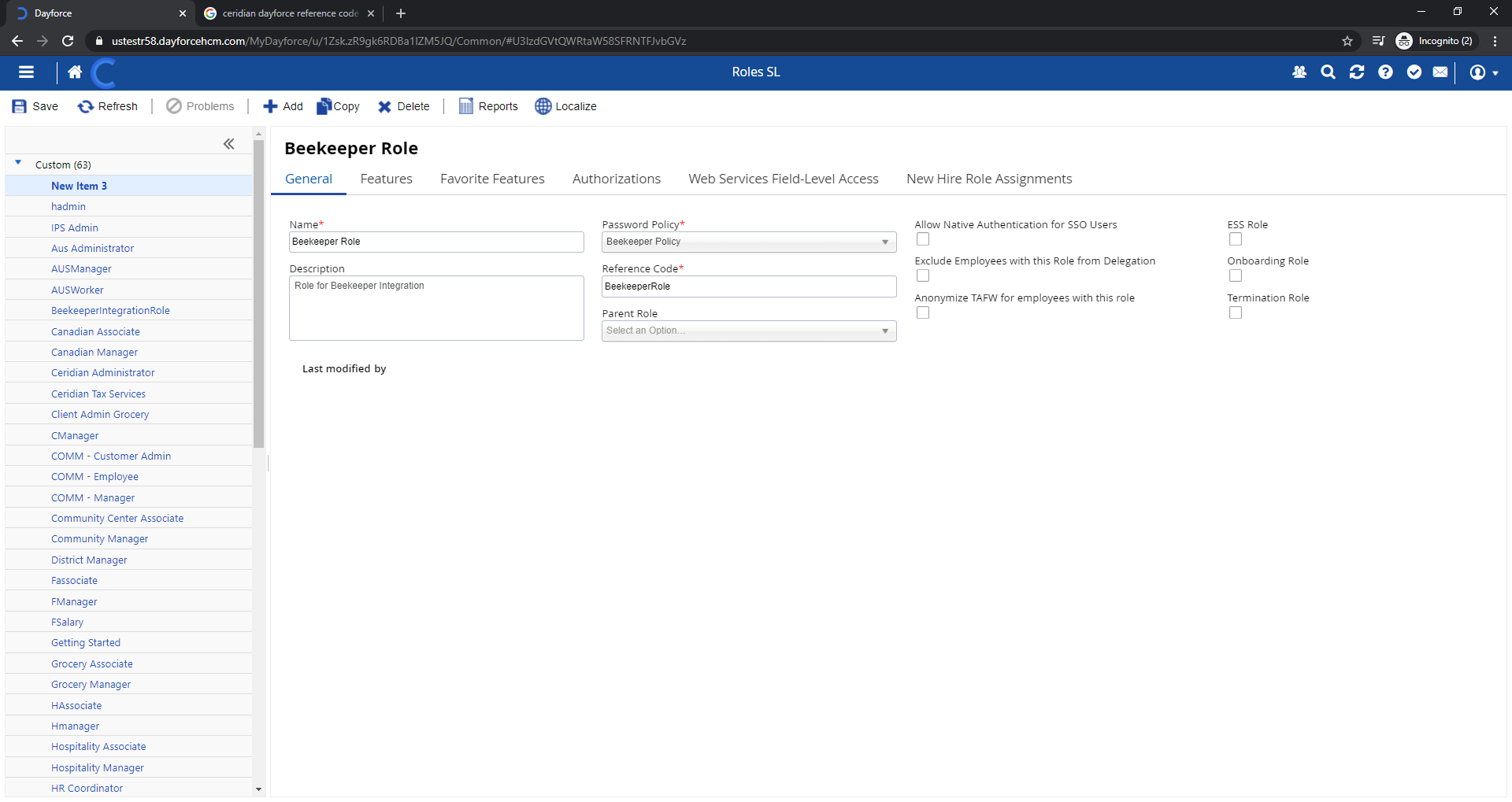Select BeekeeperIntegrationRole in the list
Screen dimensions: 1512x802
click(x=110, y=311)
